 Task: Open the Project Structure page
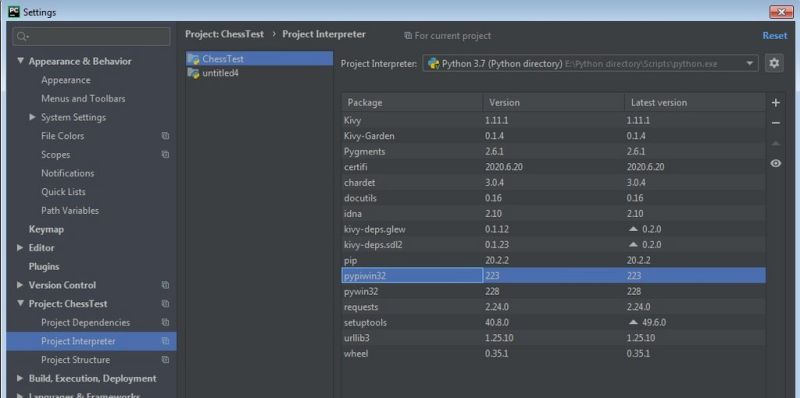click(76, 360)
